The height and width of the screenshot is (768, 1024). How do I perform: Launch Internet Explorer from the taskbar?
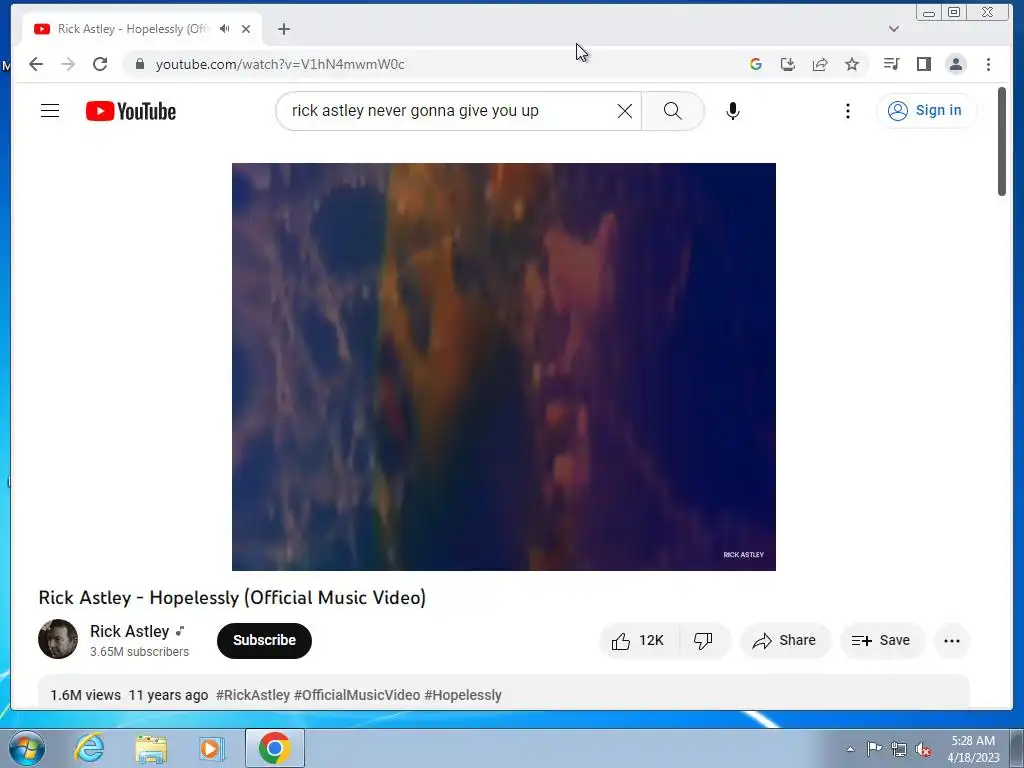point(89,748)
